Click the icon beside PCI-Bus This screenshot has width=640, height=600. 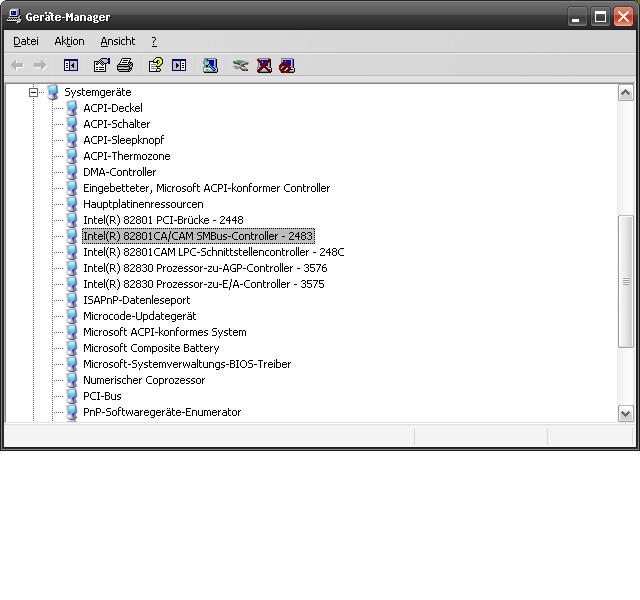pyautogui.click(x=72, y=396)
